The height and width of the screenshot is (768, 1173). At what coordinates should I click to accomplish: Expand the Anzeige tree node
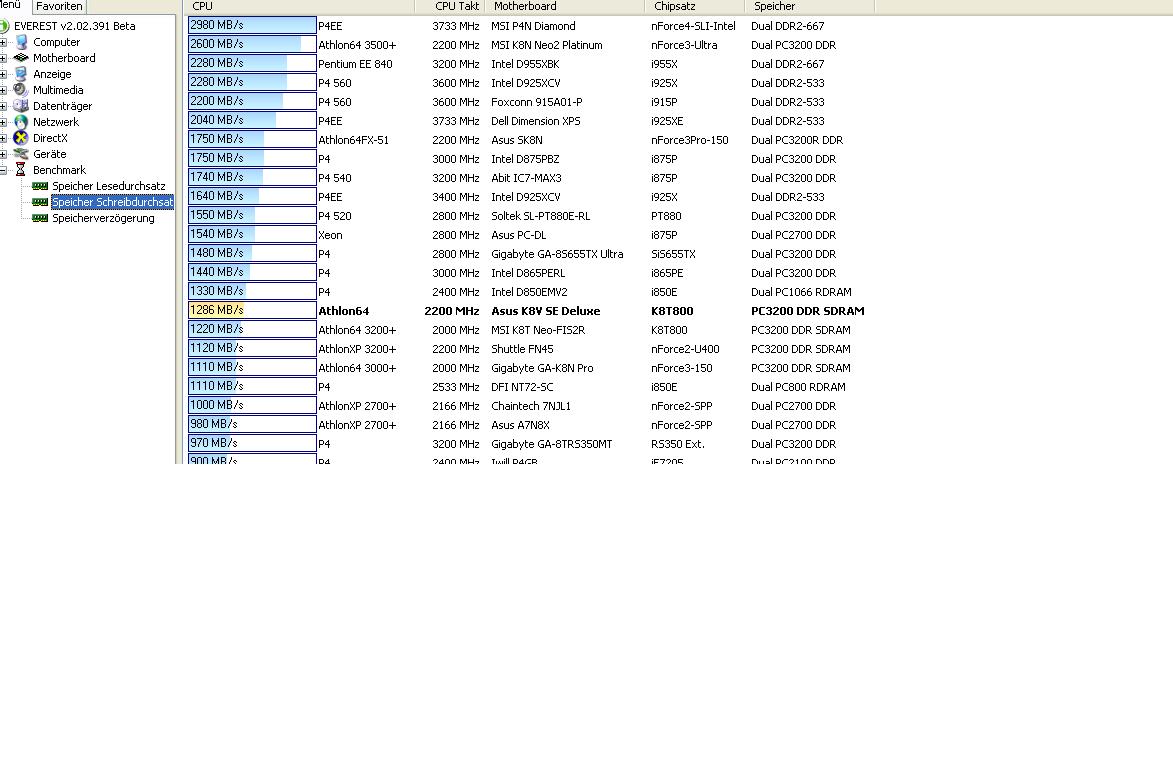coord(3,74)
